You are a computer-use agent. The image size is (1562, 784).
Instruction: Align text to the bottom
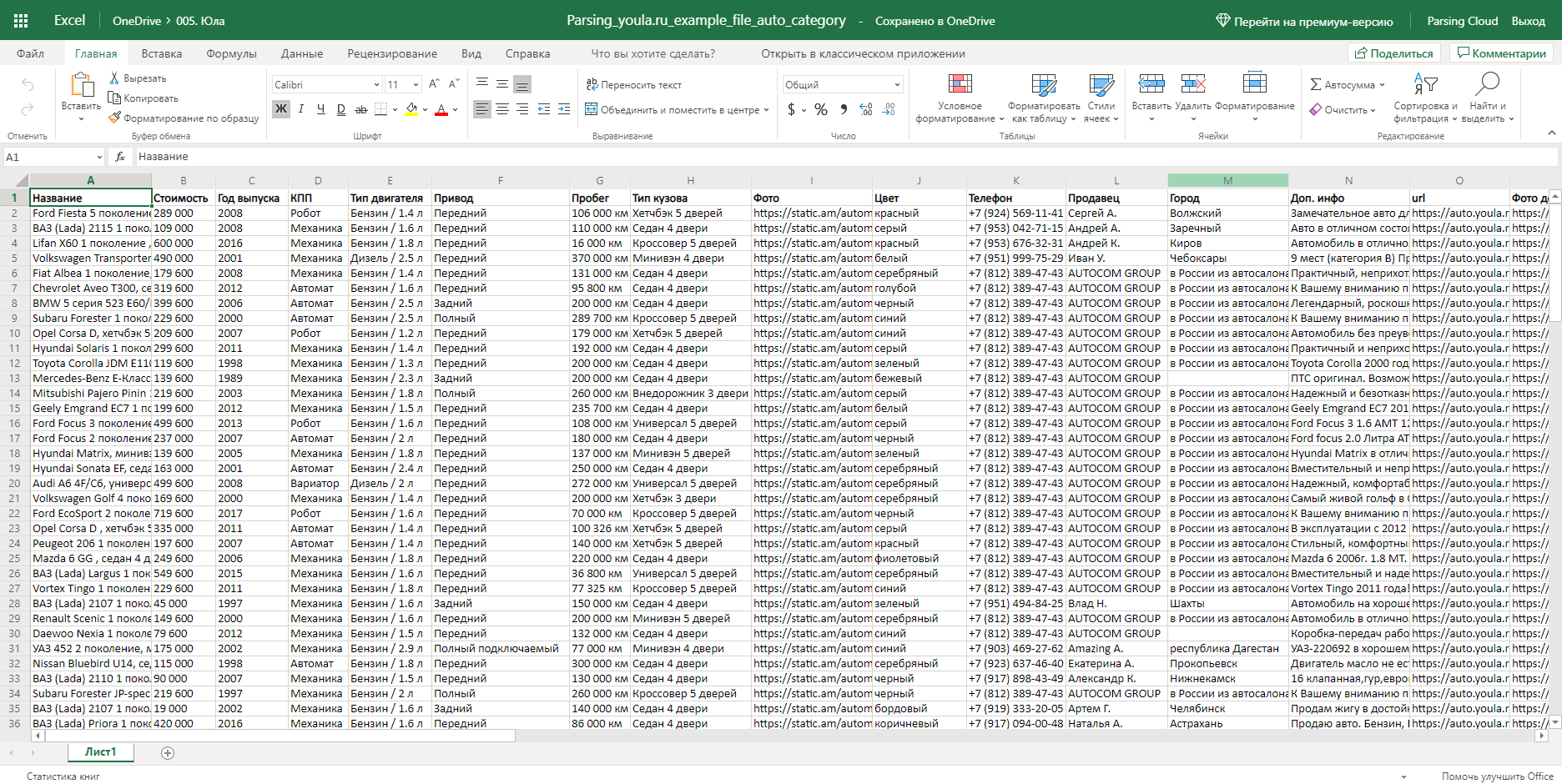coord(522,84)
